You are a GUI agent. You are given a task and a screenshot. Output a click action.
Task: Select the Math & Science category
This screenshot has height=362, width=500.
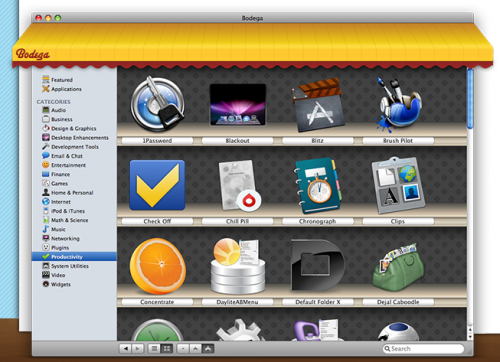tap(65, 220)
